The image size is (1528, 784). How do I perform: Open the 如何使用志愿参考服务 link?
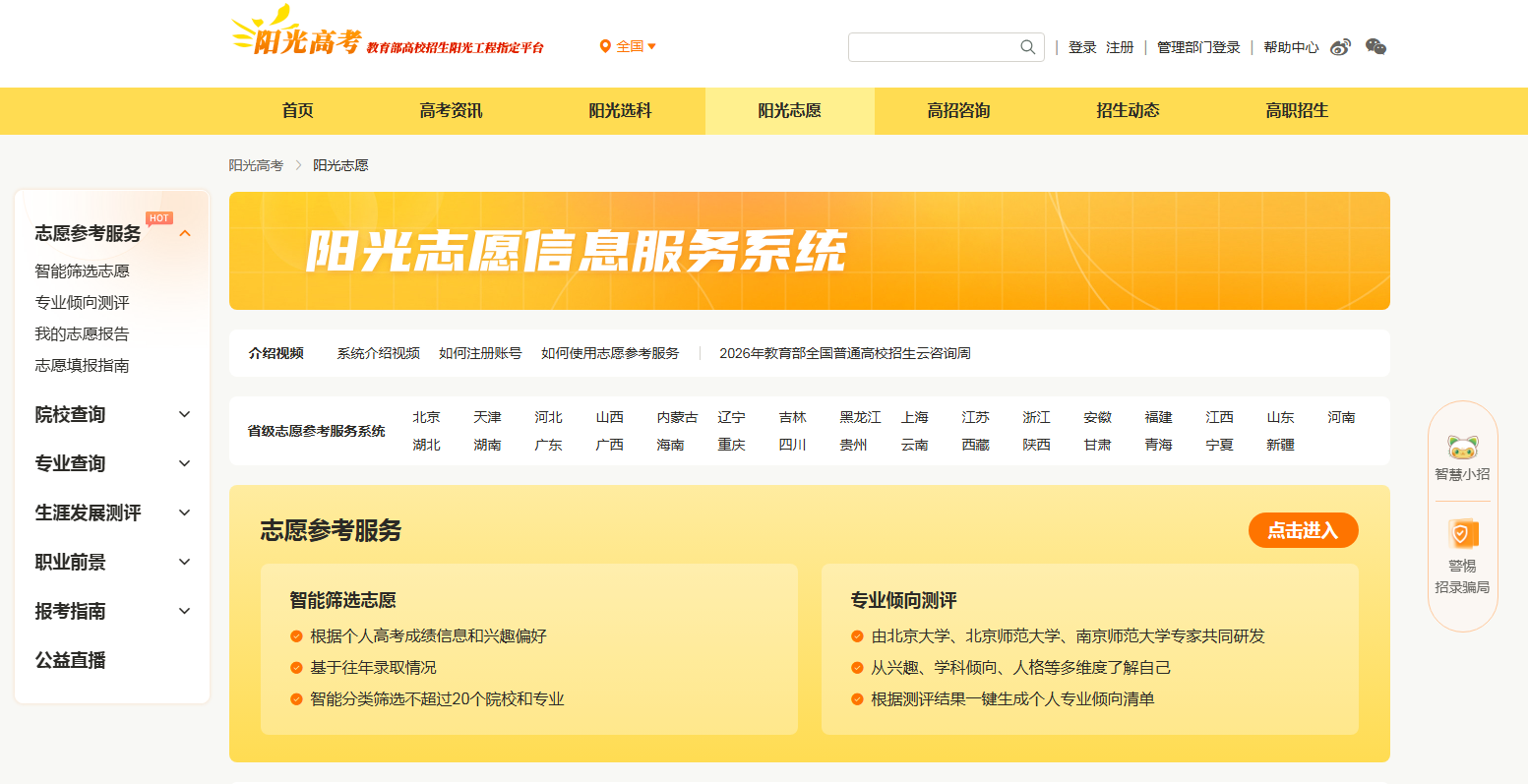(610, 353)
